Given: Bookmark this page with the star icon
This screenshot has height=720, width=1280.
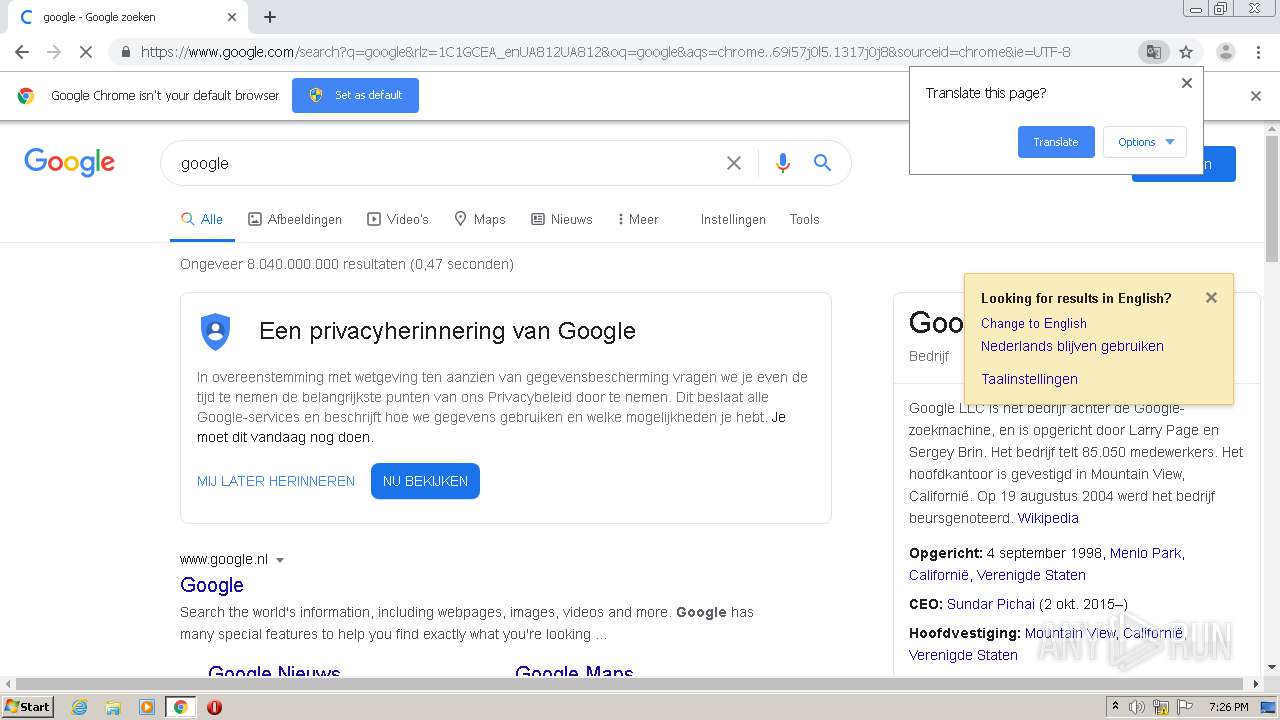Looking at the screenshot, I should tap(1186, 52).
